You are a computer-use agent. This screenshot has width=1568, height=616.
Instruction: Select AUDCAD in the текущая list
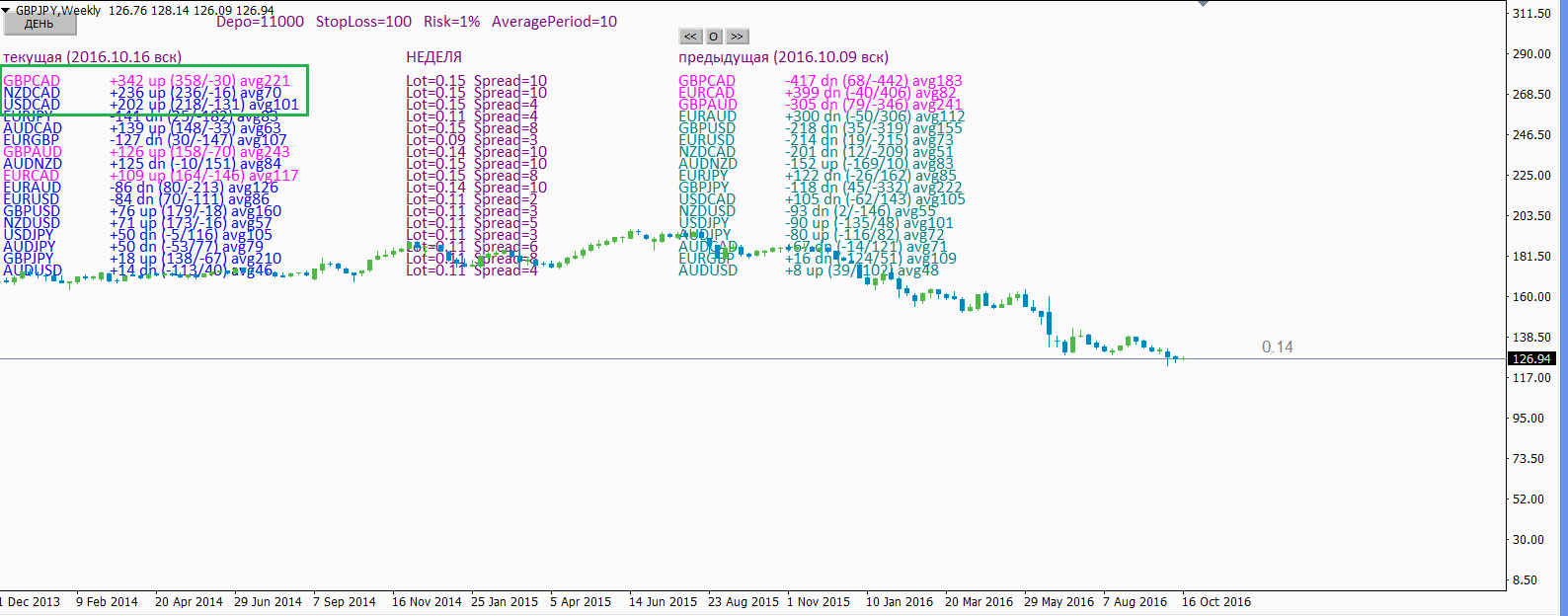33,128
